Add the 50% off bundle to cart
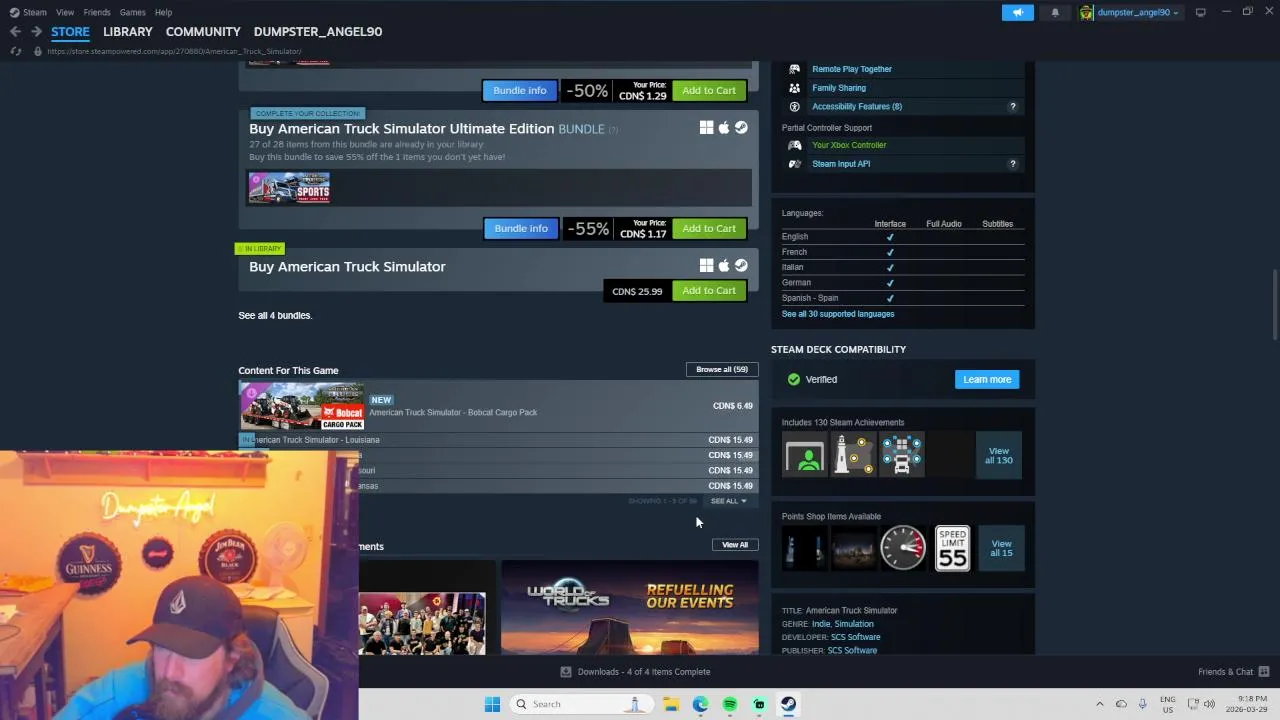The width and height of the screenshot is (1280, 720). click(x=709, y=90)
